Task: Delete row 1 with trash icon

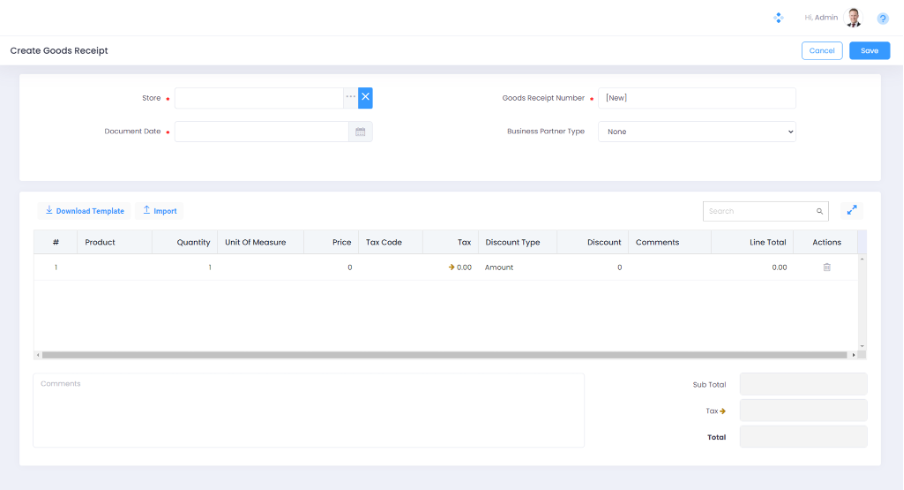Action: tap(827, 267)
